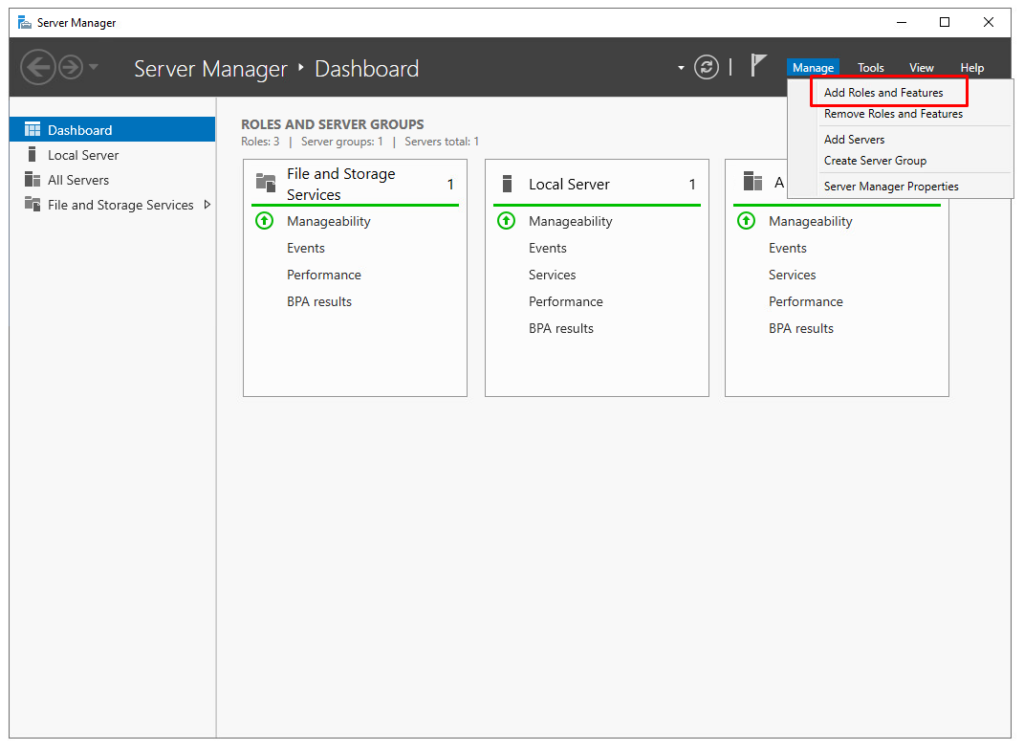Click the Refresh icon in the toolbar
The image size is (1024, 750).
707,67
